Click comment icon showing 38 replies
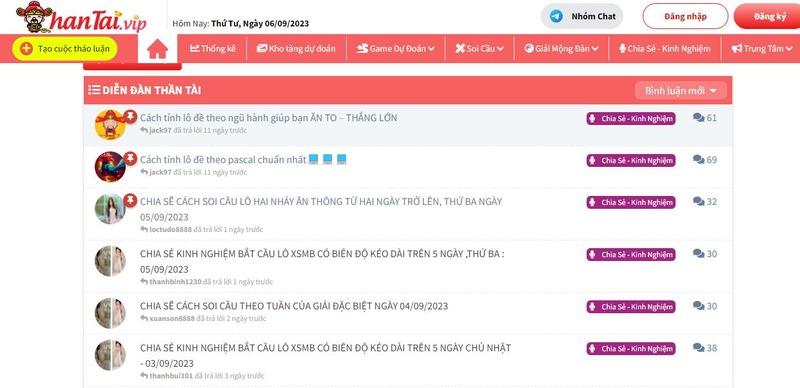The width and height of the screenshot is (800, 388). coord(698,347)
